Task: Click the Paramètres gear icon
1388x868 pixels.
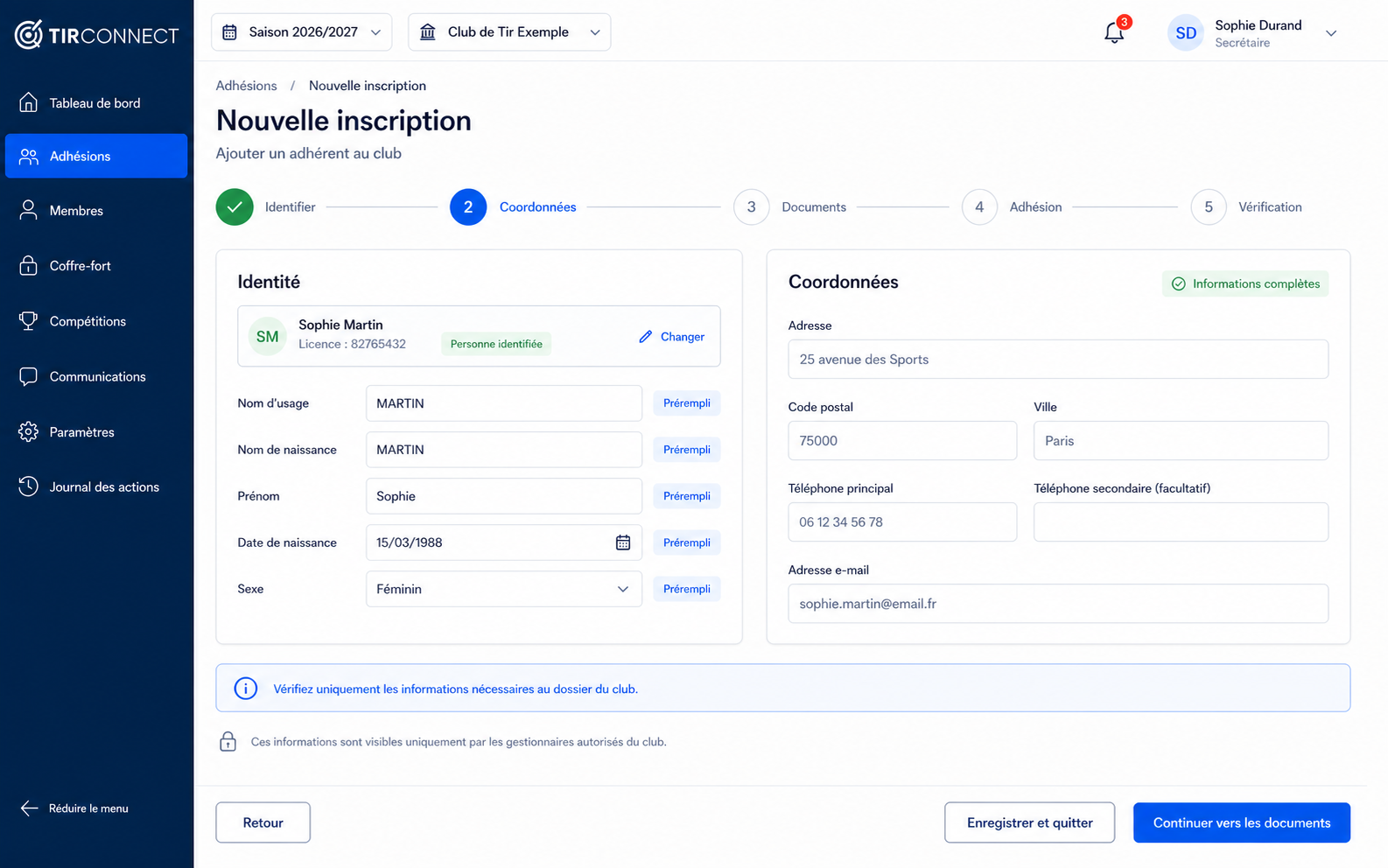Action: click(x=29, y=431)
